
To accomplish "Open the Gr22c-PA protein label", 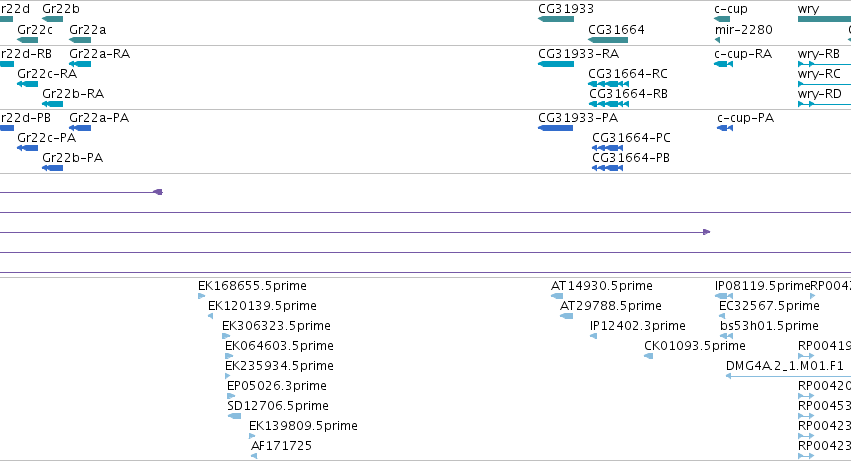I will pos(46,137).
